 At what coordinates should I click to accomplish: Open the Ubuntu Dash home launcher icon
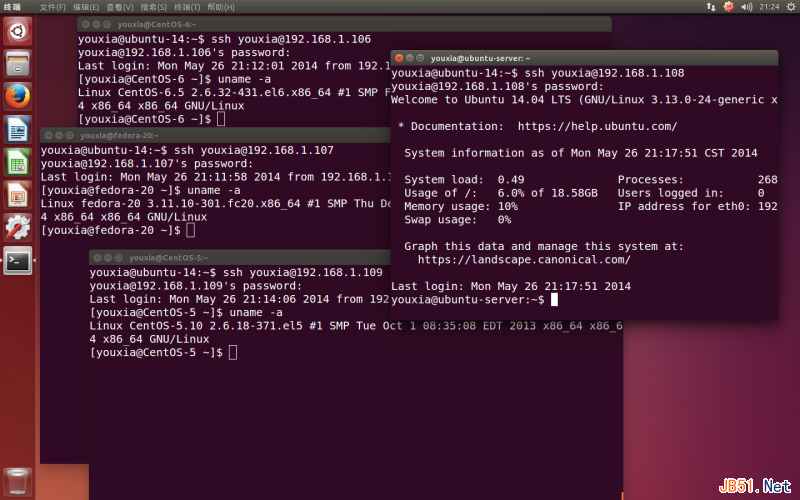(x=18, y=31)
